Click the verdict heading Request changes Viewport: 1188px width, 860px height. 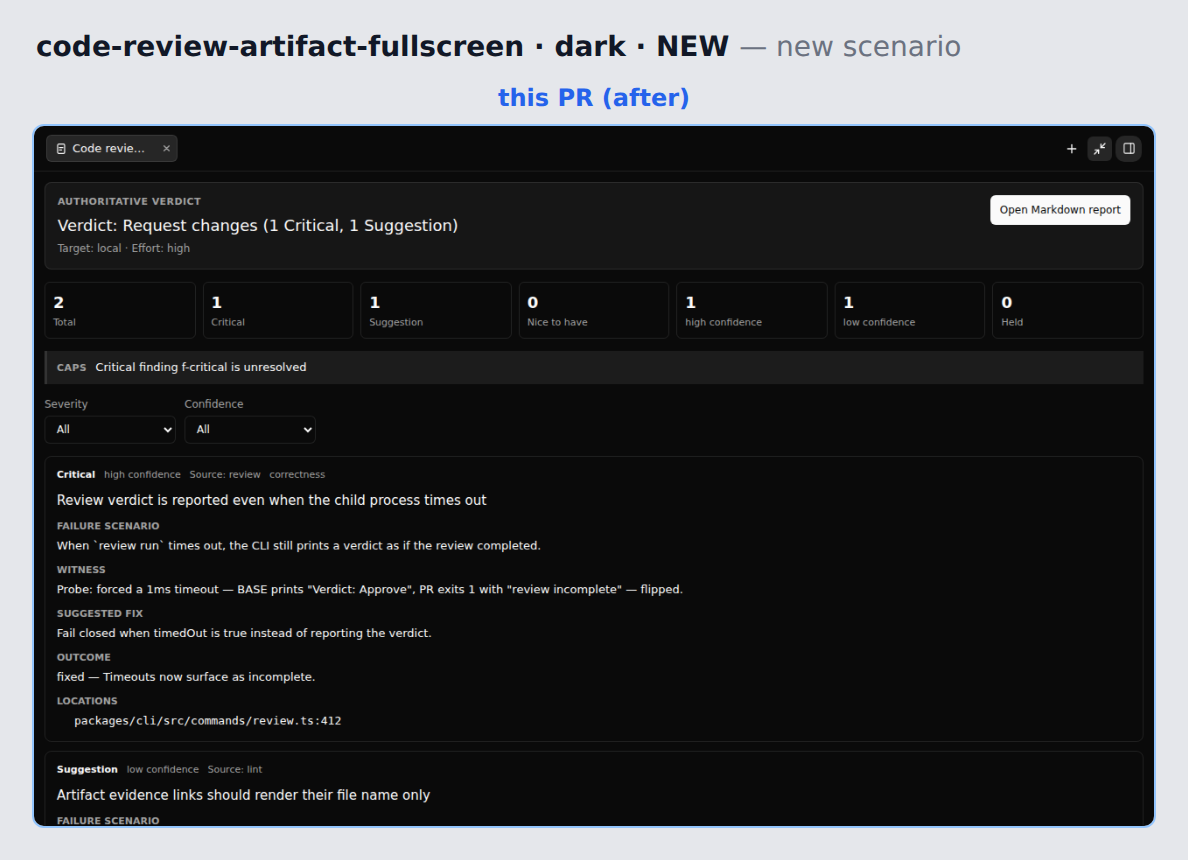tap(258, 226)
